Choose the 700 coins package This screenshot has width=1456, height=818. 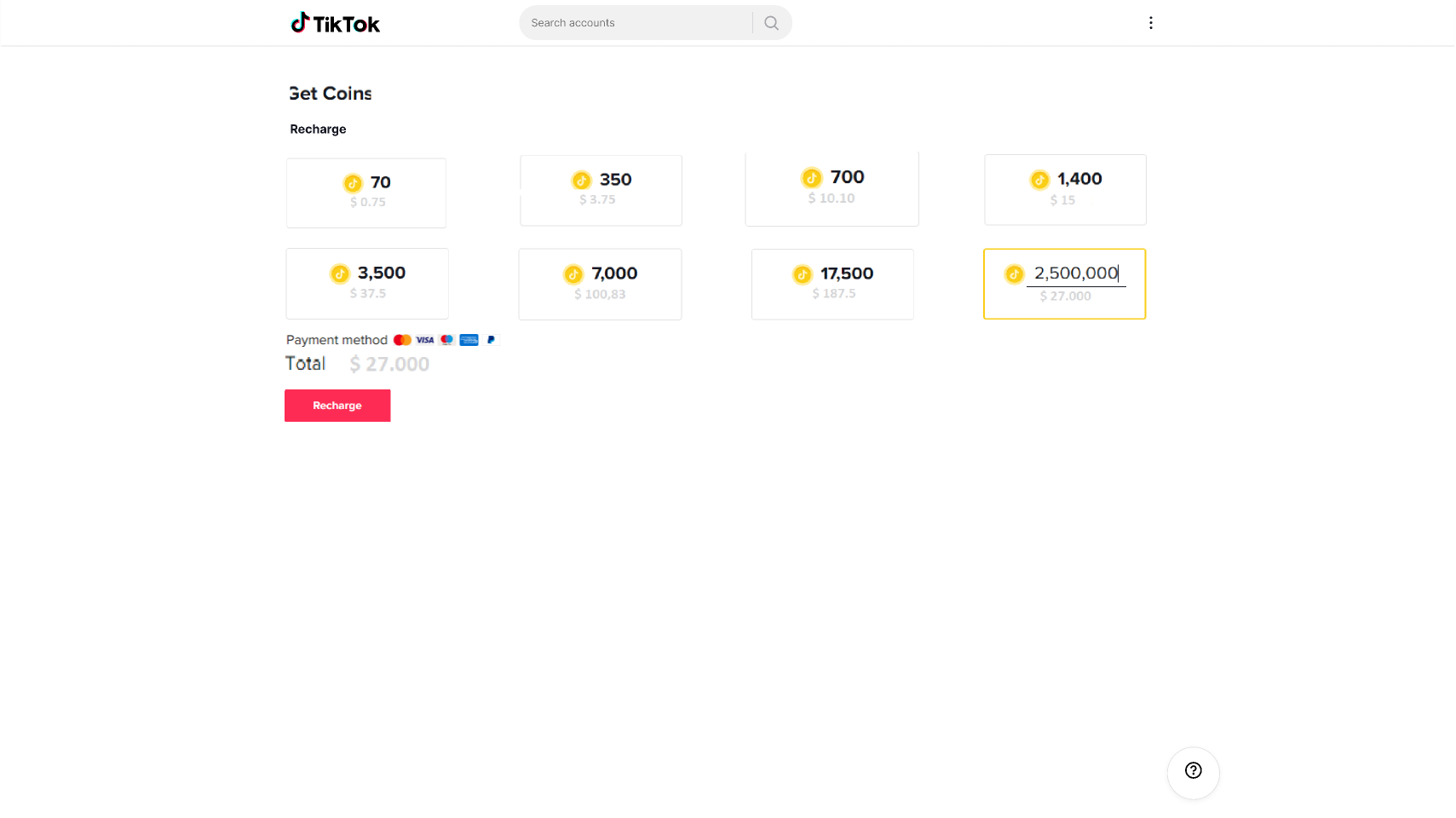832,188
